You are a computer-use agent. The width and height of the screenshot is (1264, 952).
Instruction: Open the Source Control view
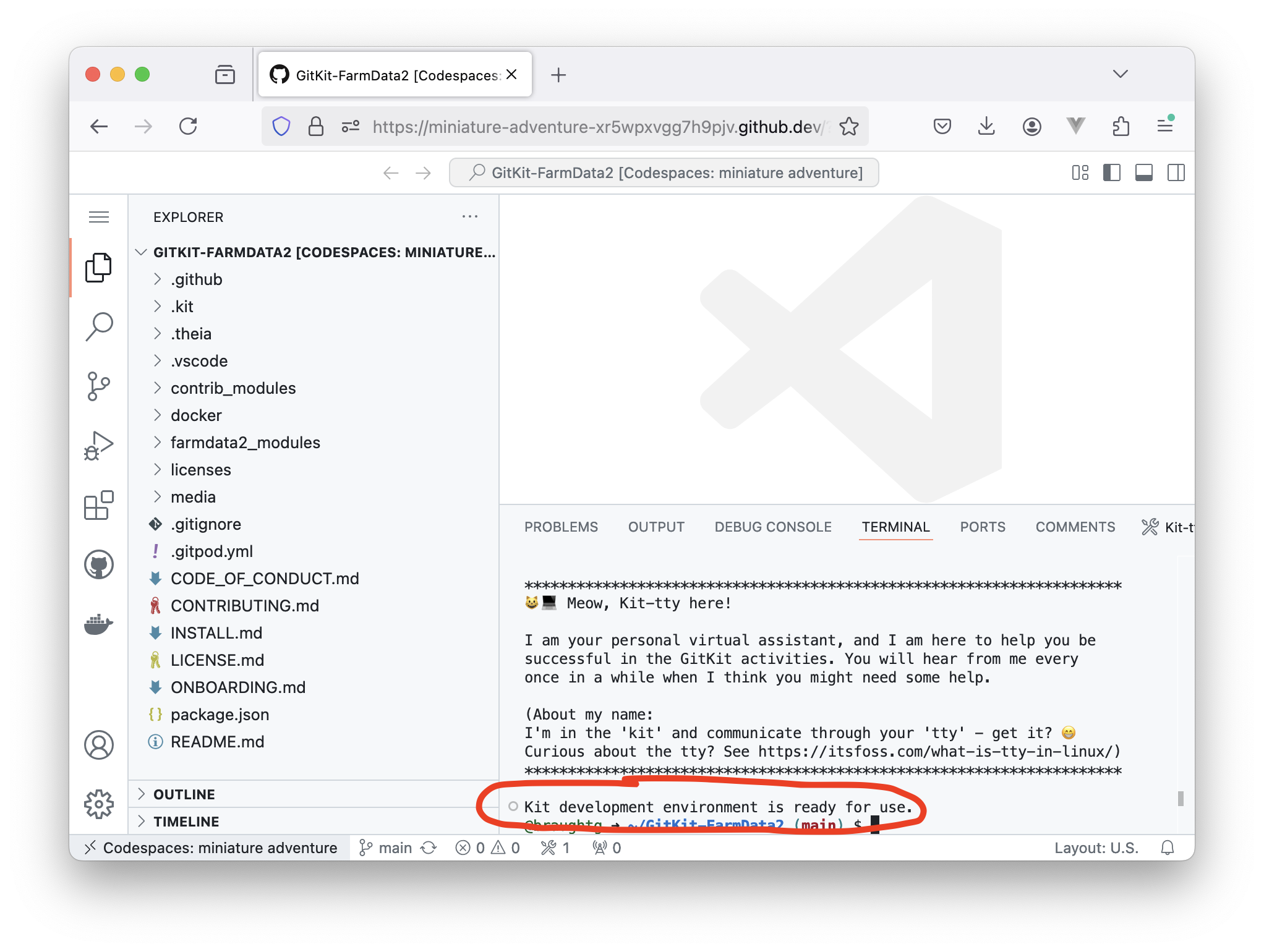99,386
